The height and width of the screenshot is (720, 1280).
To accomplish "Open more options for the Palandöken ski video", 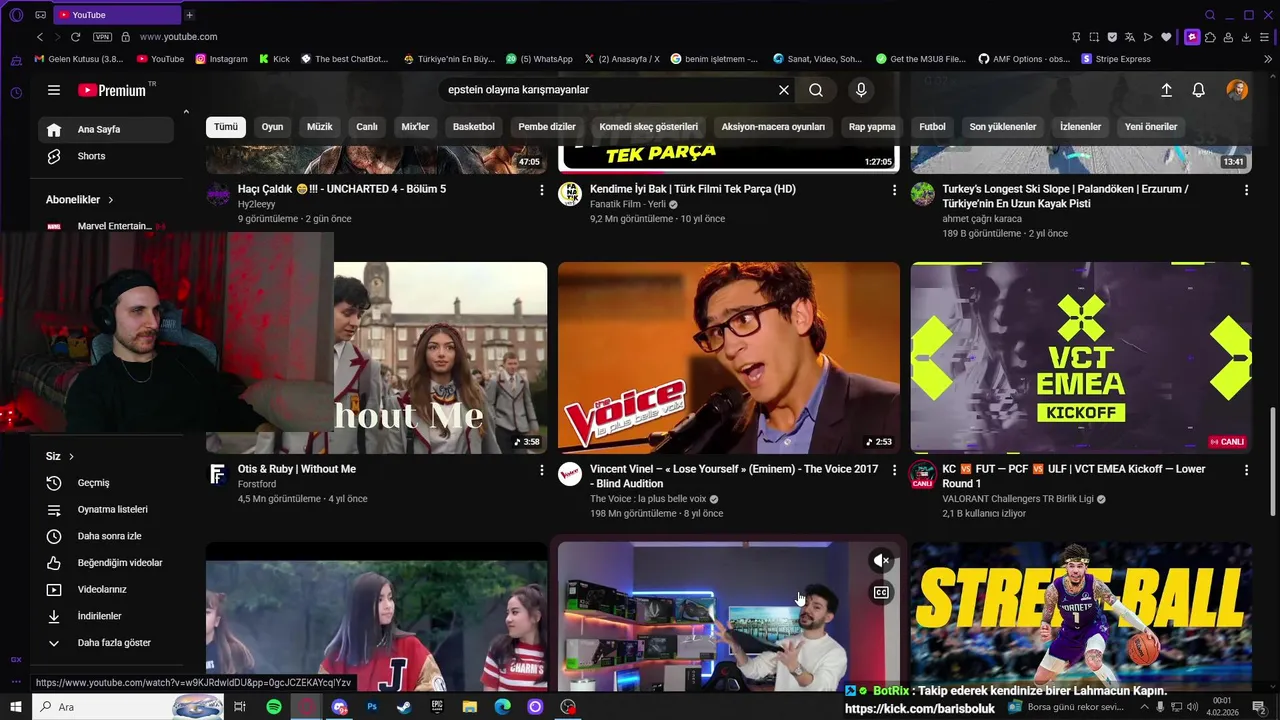I will 1246,190.
